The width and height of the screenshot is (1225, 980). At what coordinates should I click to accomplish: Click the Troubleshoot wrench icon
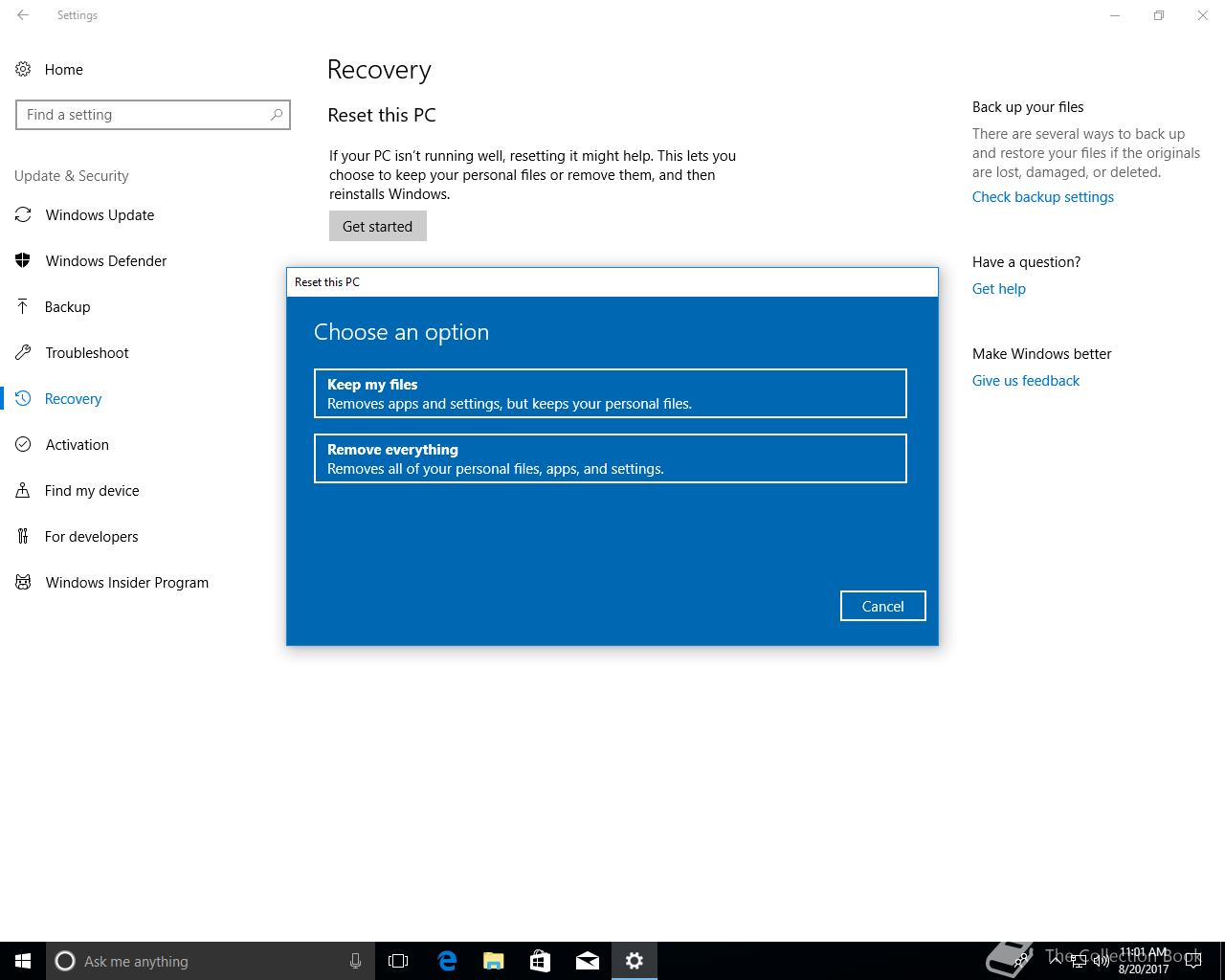[23, 353]
